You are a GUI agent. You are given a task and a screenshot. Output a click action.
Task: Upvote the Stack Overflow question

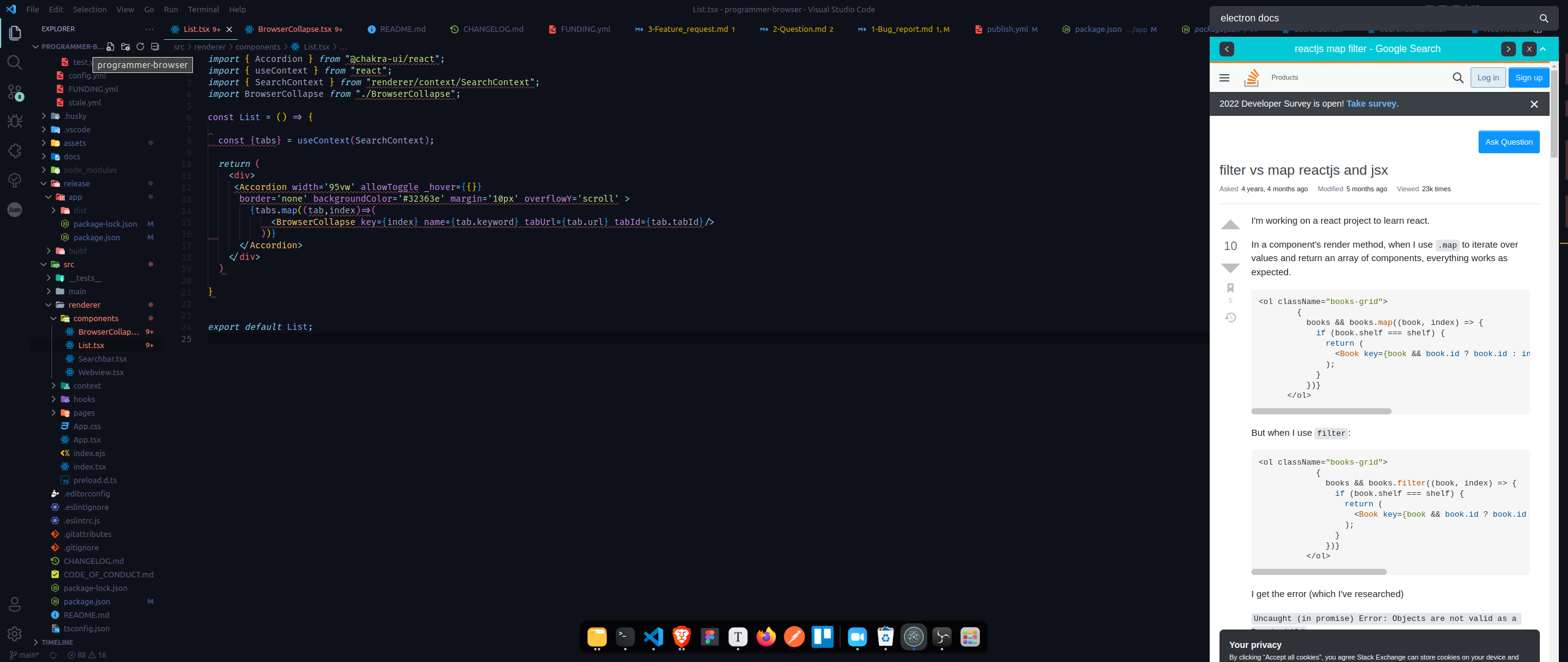click(1230, 225)
